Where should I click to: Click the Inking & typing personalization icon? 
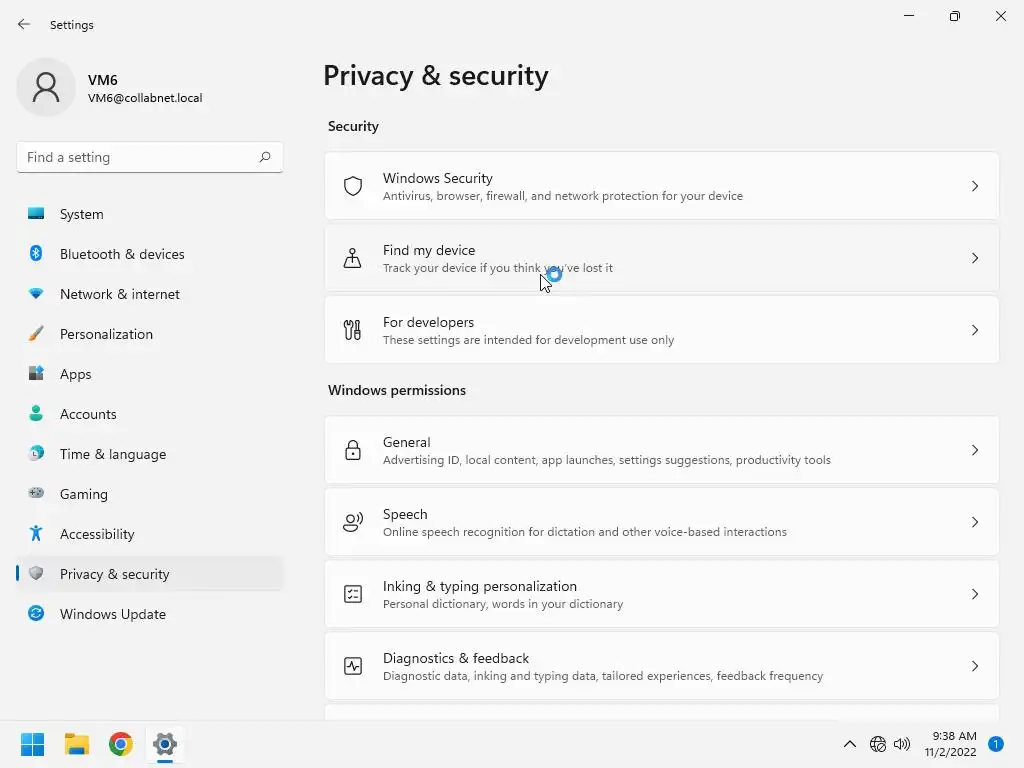pos(353,594)
